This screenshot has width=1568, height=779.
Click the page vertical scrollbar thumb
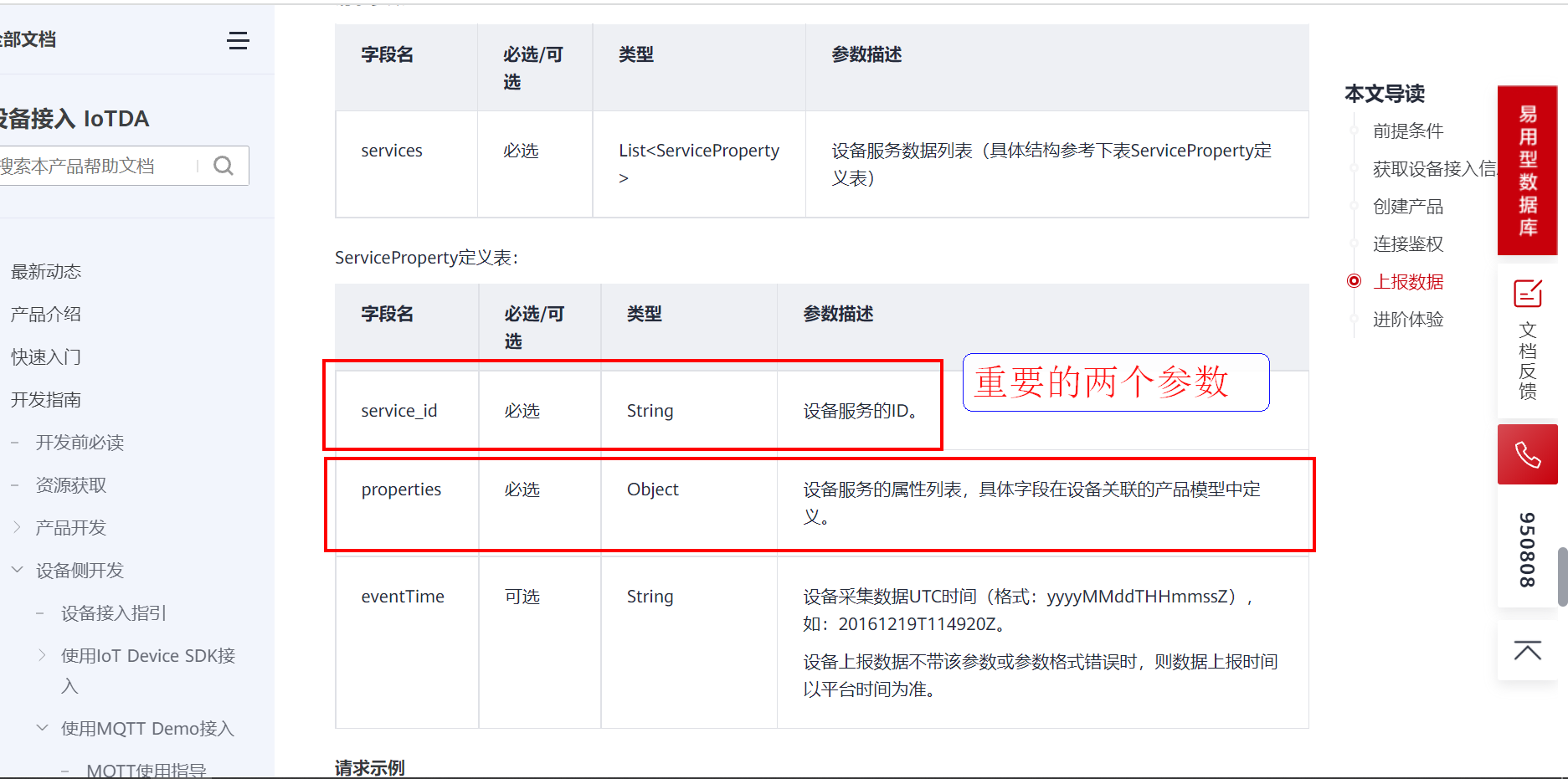pyautogui.click(x=1562, y=577)
